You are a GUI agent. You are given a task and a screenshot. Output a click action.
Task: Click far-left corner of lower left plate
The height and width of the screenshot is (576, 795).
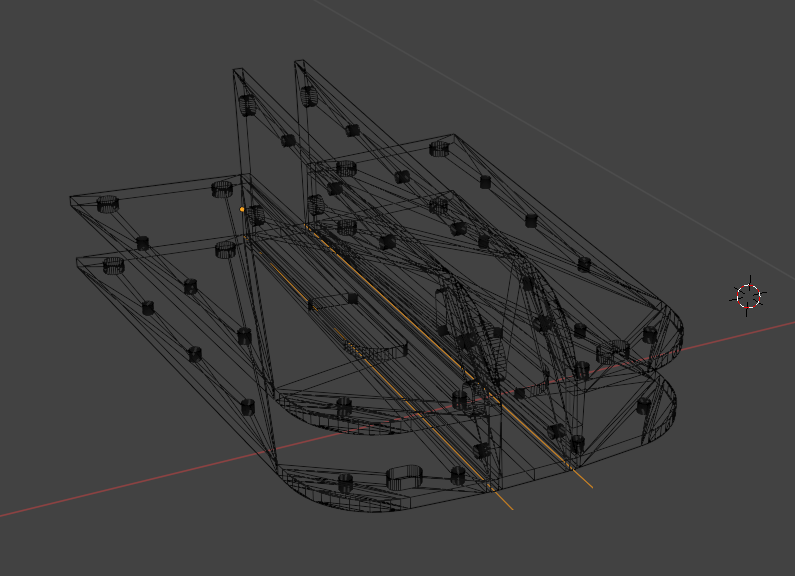(79, 262)
